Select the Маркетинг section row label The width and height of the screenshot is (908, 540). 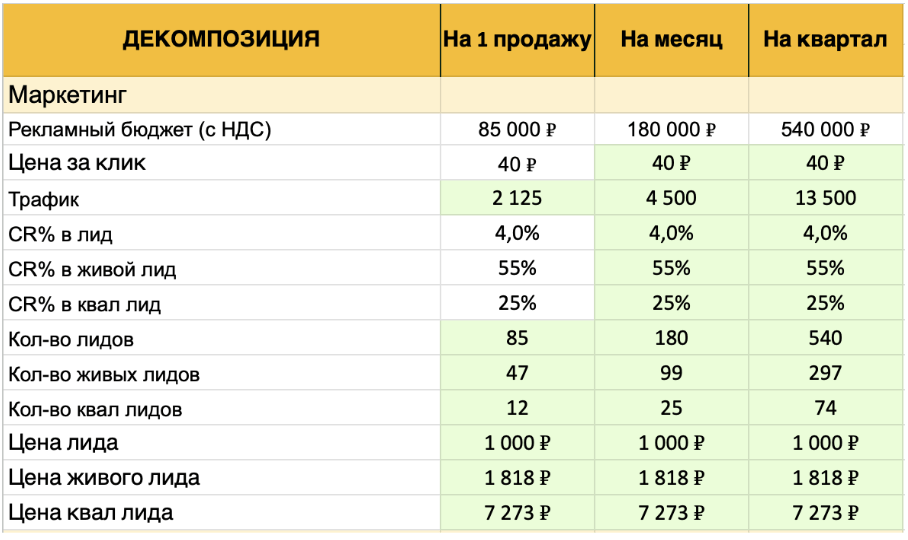tap(68, 96)
